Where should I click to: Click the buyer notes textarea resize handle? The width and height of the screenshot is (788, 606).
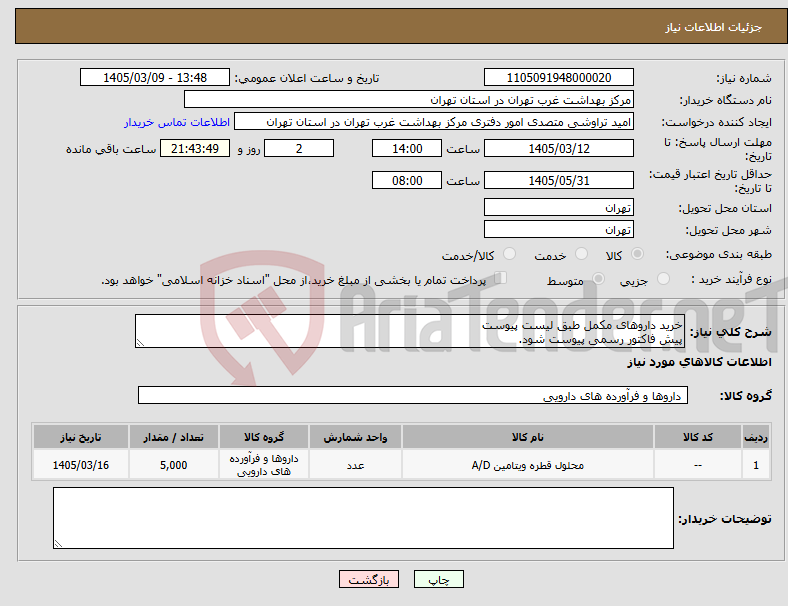(x=58, y=543)
